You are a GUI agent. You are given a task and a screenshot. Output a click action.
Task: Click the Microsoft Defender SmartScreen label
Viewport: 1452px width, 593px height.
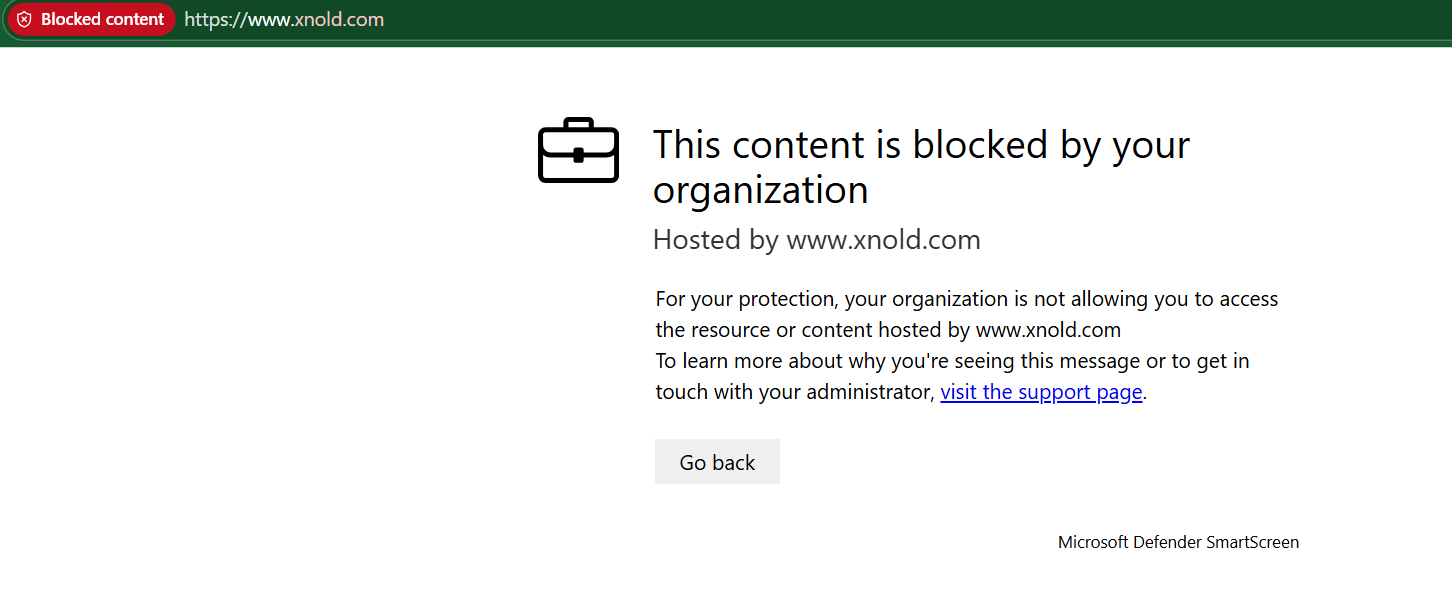(1178, 543)
